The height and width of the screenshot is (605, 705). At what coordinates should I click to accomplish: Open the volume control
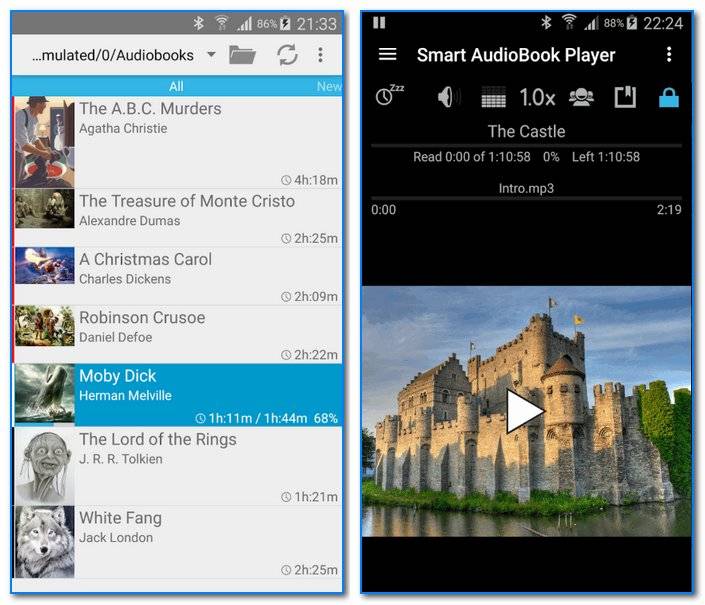pyautogui.click(x=449, y=97)
